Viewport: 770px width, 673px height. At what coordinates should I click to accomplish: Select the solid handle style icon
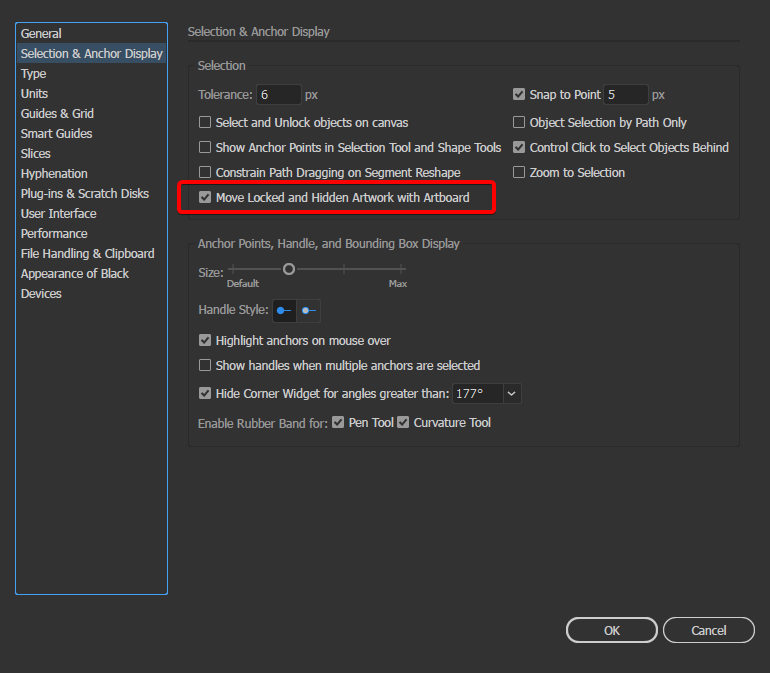(284, 310)
